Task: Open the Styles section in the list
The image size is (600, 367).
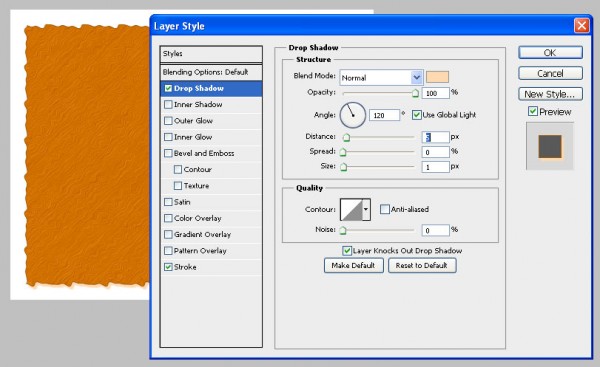Action: click(x=211, y=54)
